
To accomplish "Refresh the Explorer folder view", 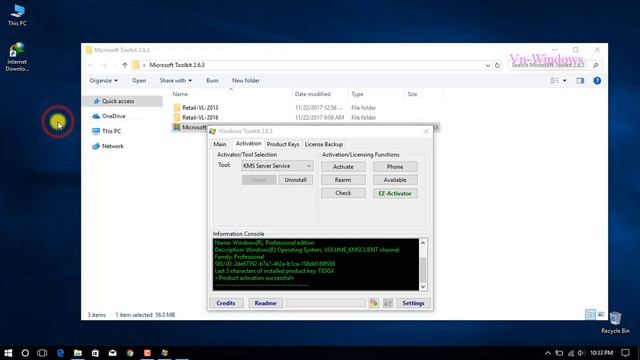I will (497, 65).
